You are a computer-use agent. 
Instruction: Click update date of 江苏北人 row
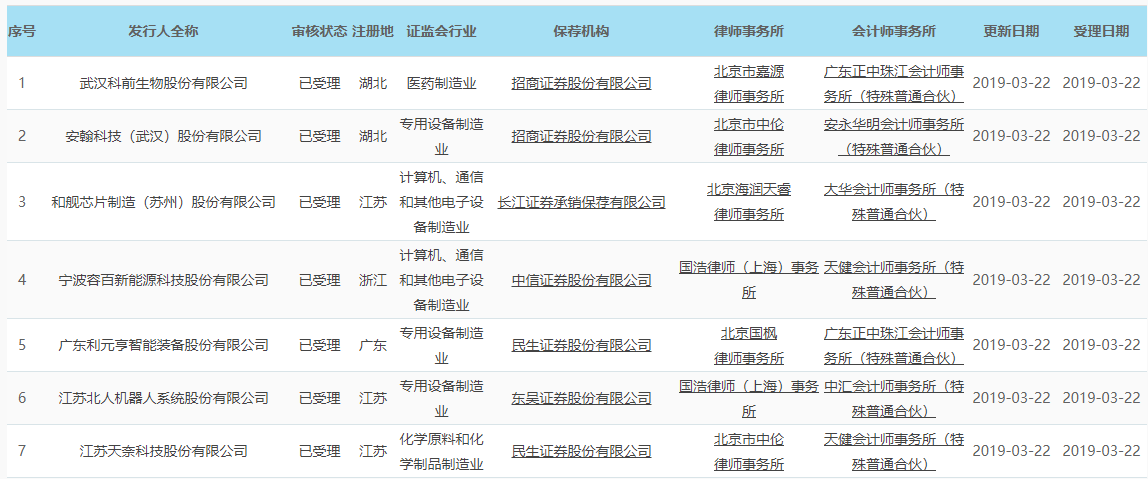coord(1011,398)
